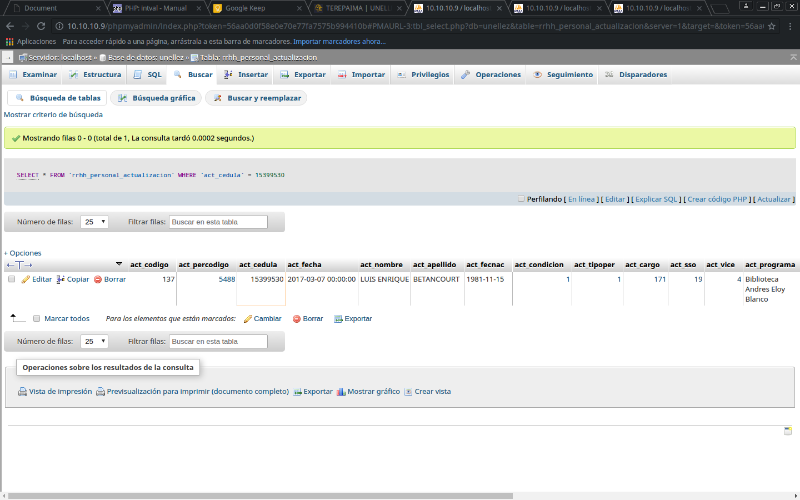Click the browser back arrow
This screenshot has width=800, height=500.
click(10, 26)
